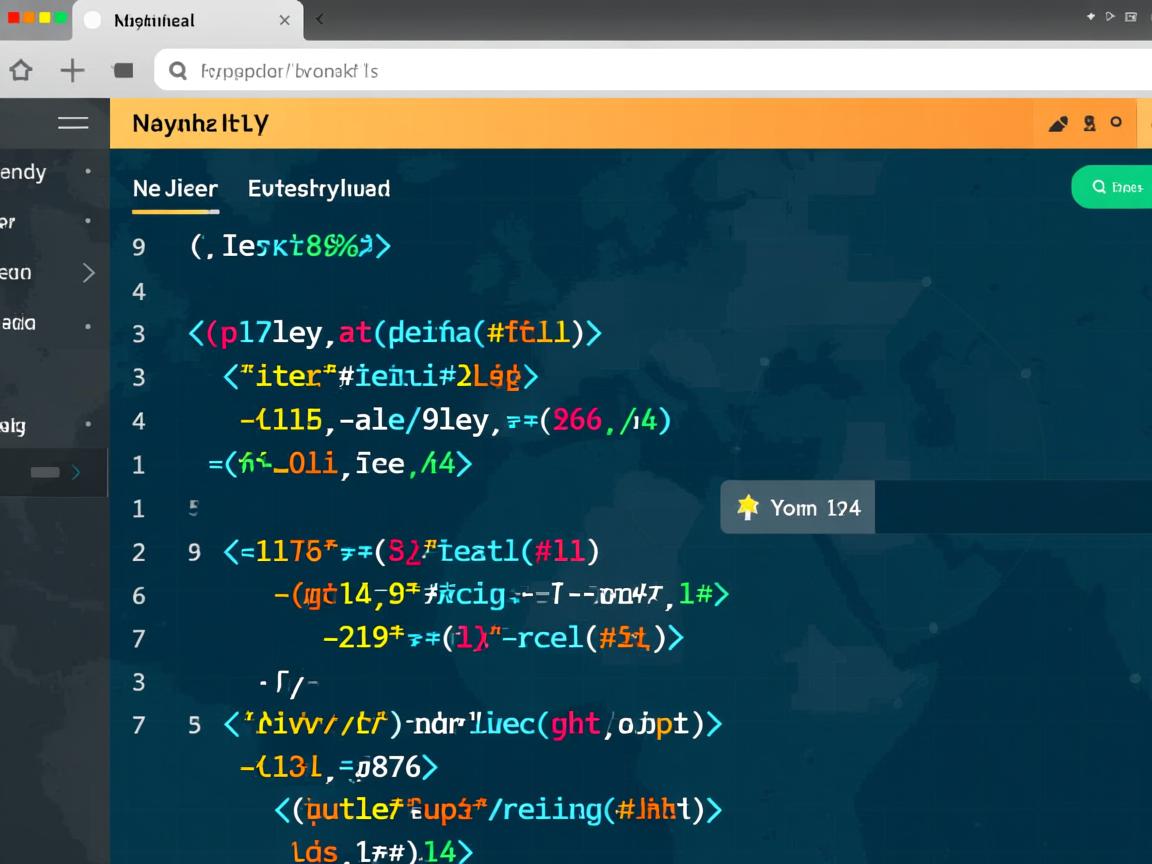Image resolution: width=1152 pixels, height=864 pixels.
Task: Close the Nıghıııheal browser tab
Action: (x=284, y=20)
